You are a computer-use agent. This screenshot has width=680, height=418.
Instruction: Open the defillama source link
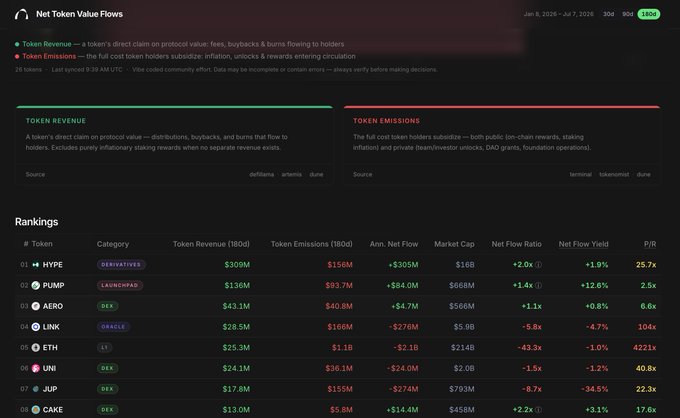click(x=262, y=174)
